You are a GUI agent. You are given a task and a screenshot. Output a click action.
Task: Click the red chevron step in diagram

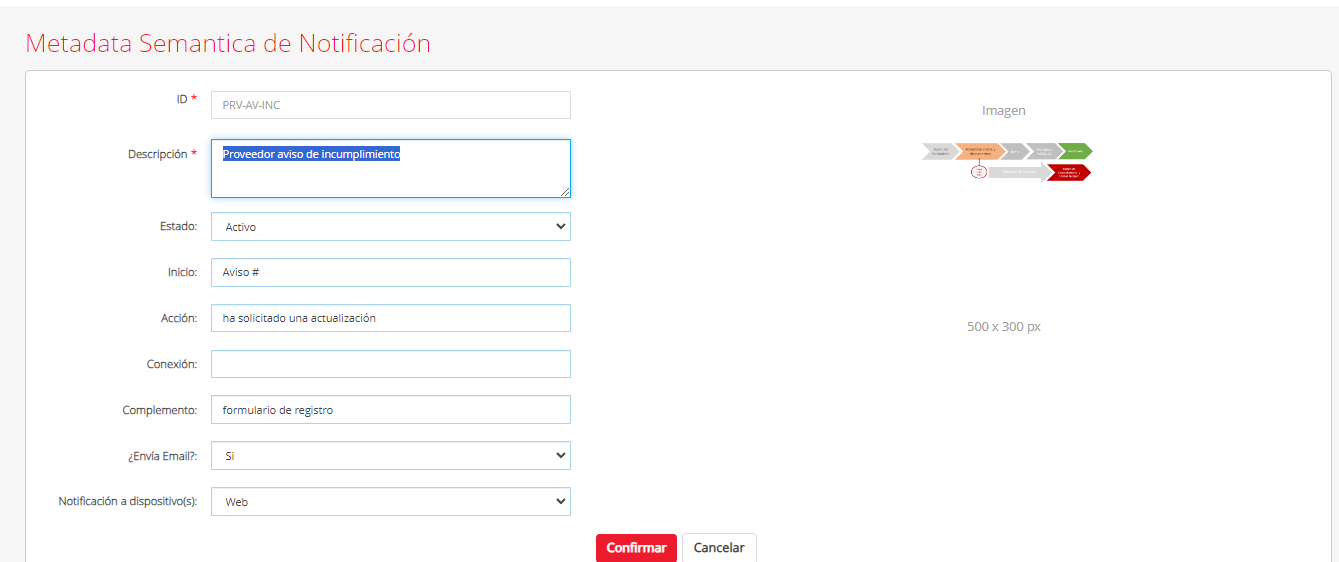click(x=1069, y=172)
